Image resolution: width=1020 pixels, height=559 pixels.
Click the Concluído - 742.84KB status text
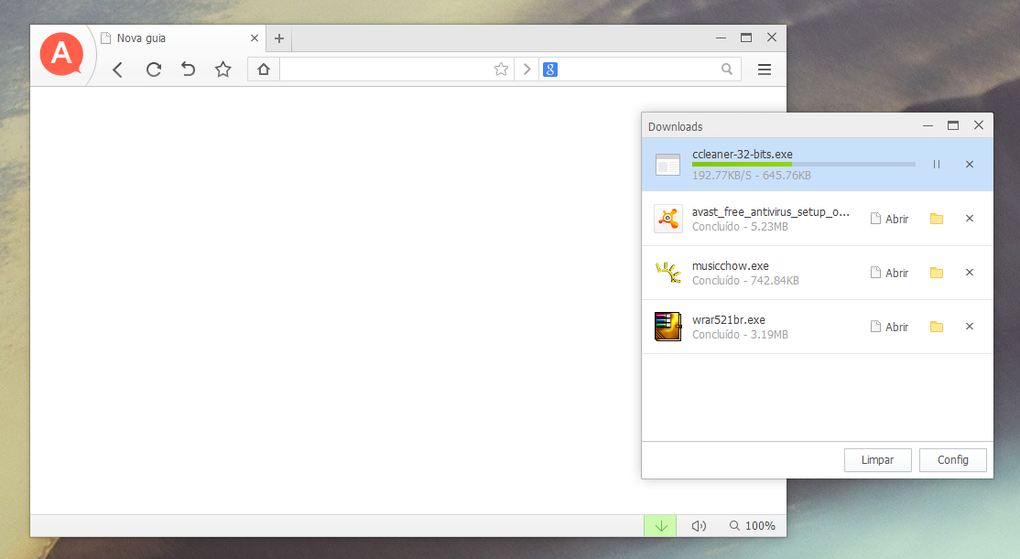tap(745, 280)
